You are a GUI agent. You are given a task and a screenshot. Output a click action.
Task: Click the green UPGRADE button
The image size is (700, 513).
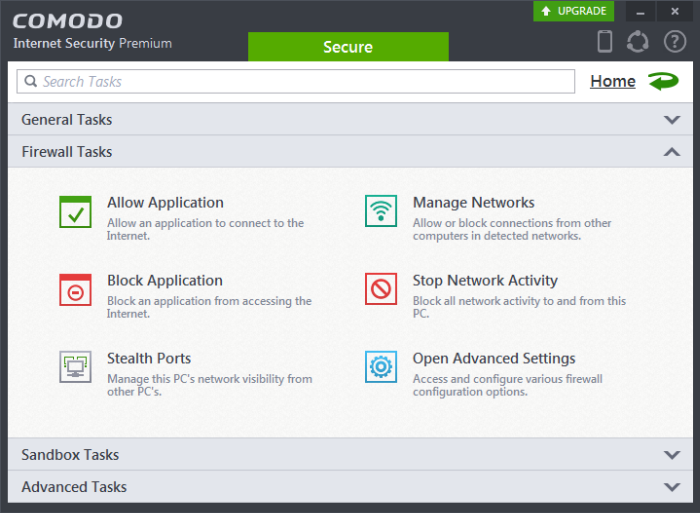tap(574, 11)
